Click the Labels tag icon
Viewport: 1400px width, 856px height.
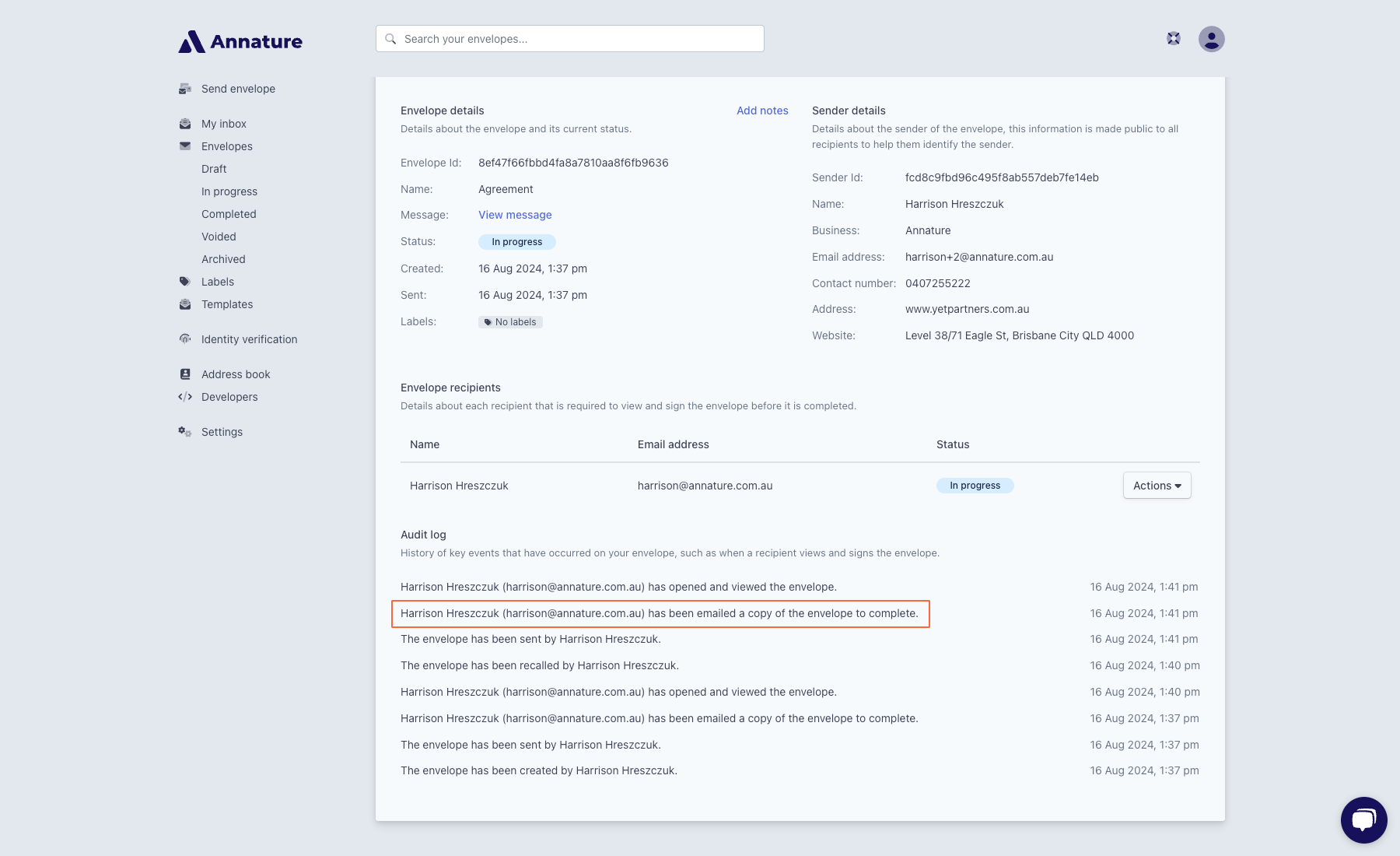[x=185, y=281]
